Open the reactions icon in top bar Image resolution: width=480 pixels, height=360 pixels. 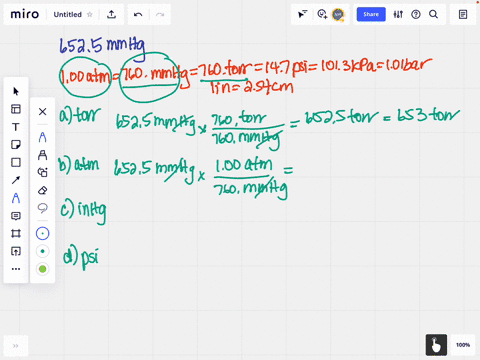322,14
